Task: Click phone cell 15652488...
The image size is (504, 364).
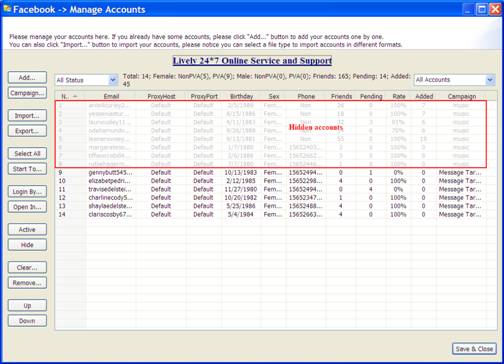Action: click(x=306, y=206)
